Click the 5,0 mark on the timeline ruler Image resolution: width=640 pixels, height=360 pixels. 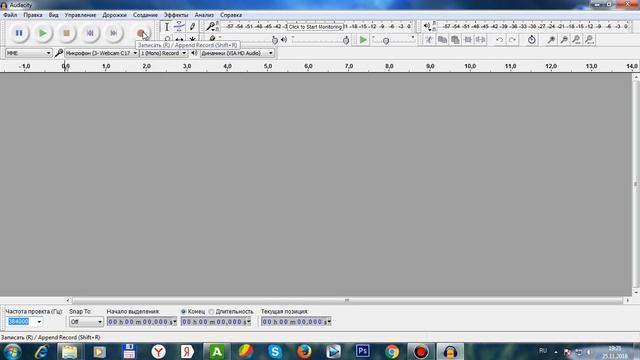(x=268, y=66)
